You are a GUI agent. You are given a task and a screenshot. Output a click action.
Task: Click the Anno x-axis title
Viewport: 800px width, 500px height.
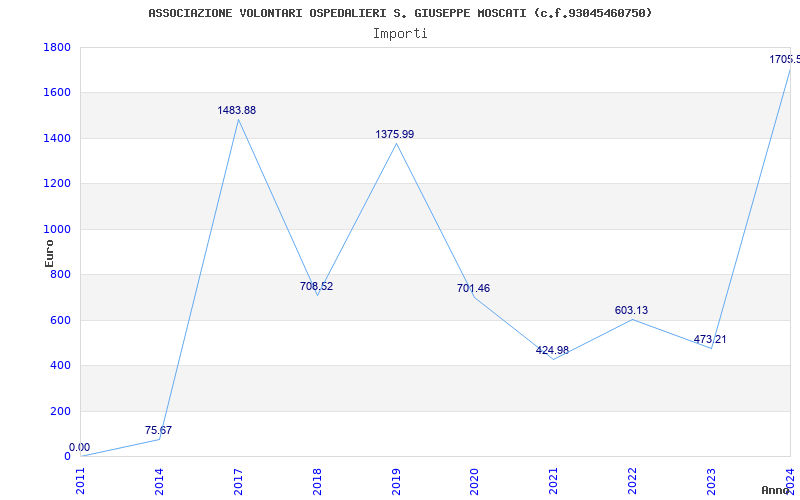[x=775, y=490]
